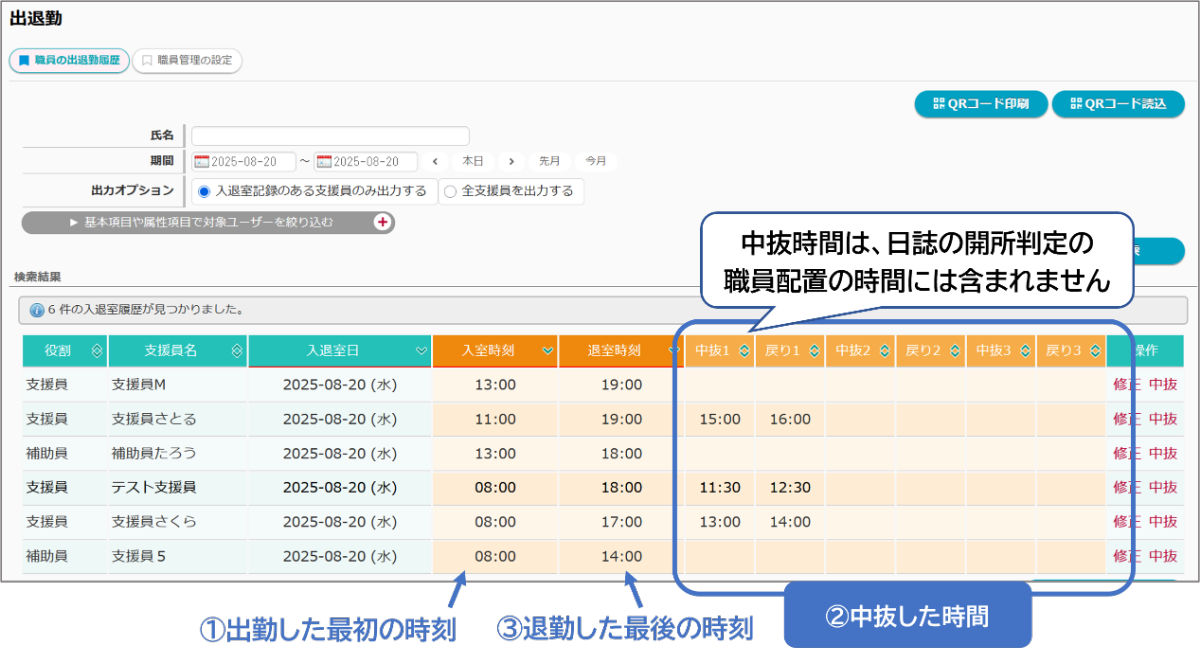This screenshot has width=1200, height=659.
Task: Sort by 支援員名 column icon
Action: [237, 351]
